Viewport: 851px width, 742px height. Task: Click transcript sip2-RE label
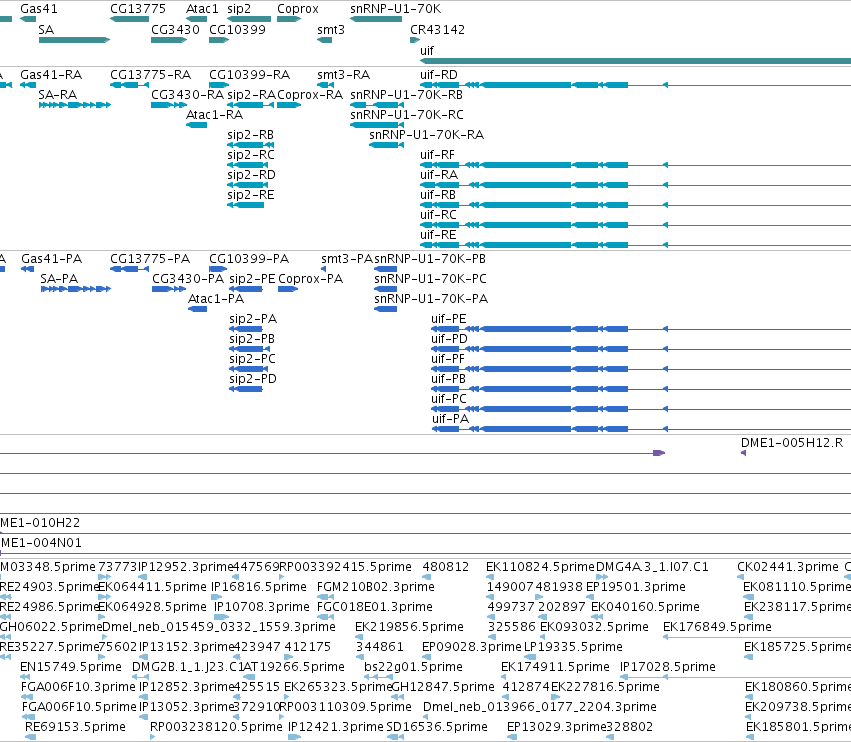click(250, 195)
